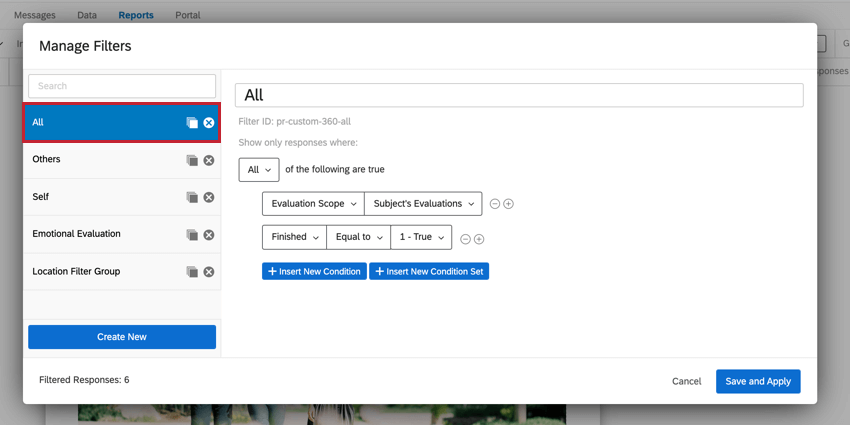Switch to the Messages tab
Screen dimensions: 850x425
(35, 15)
